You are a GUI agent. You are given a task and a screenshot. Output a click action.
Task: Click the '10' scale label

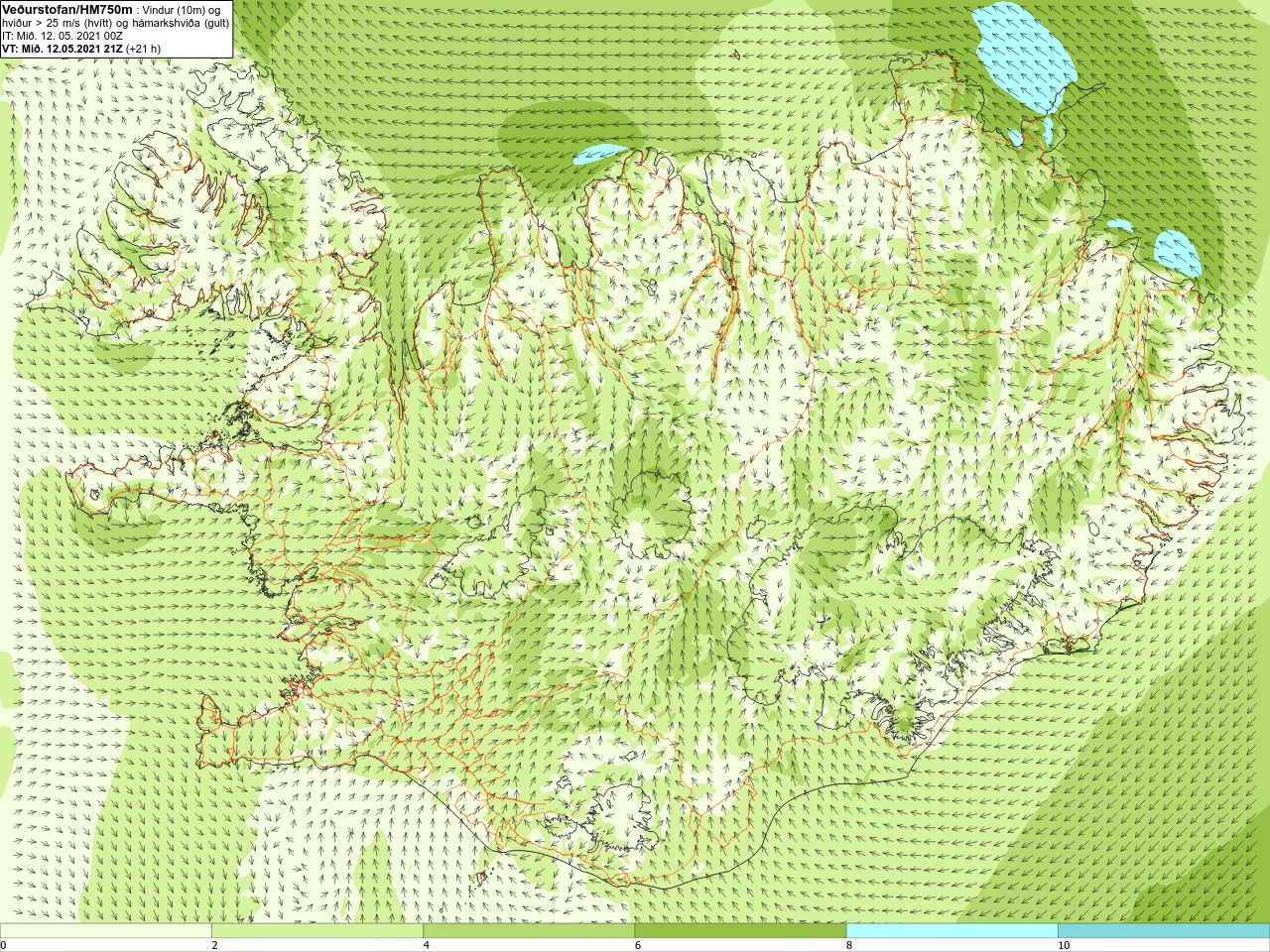(x=1063, y=945)
